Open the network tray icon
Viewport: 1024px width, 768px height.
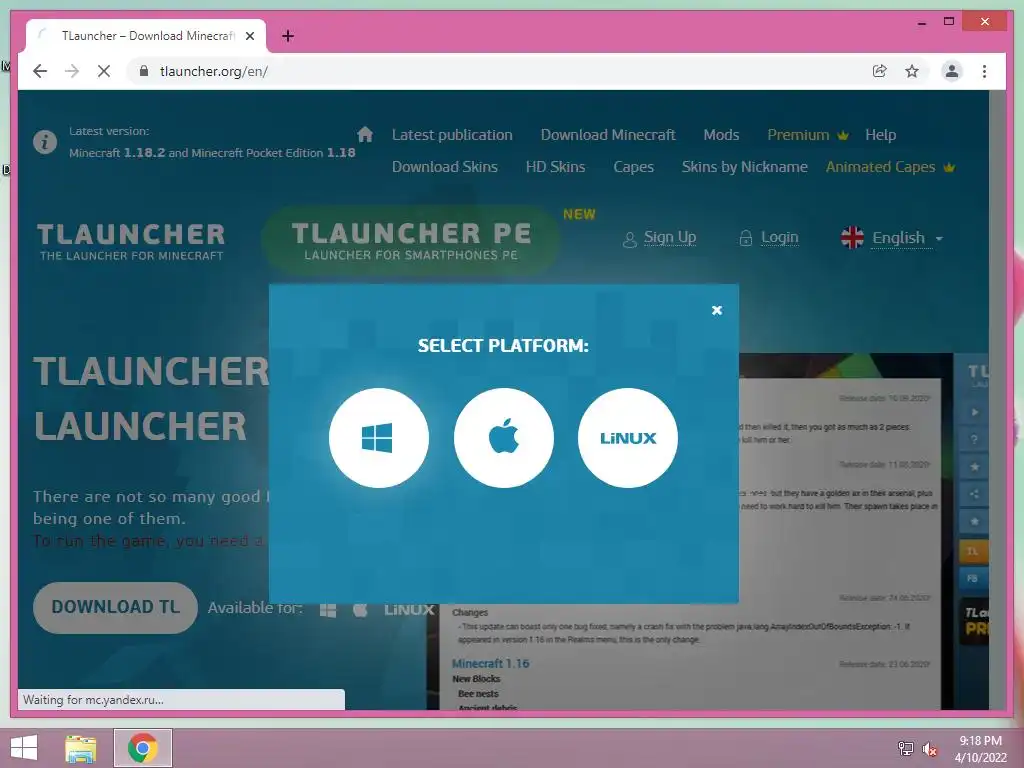905,748
